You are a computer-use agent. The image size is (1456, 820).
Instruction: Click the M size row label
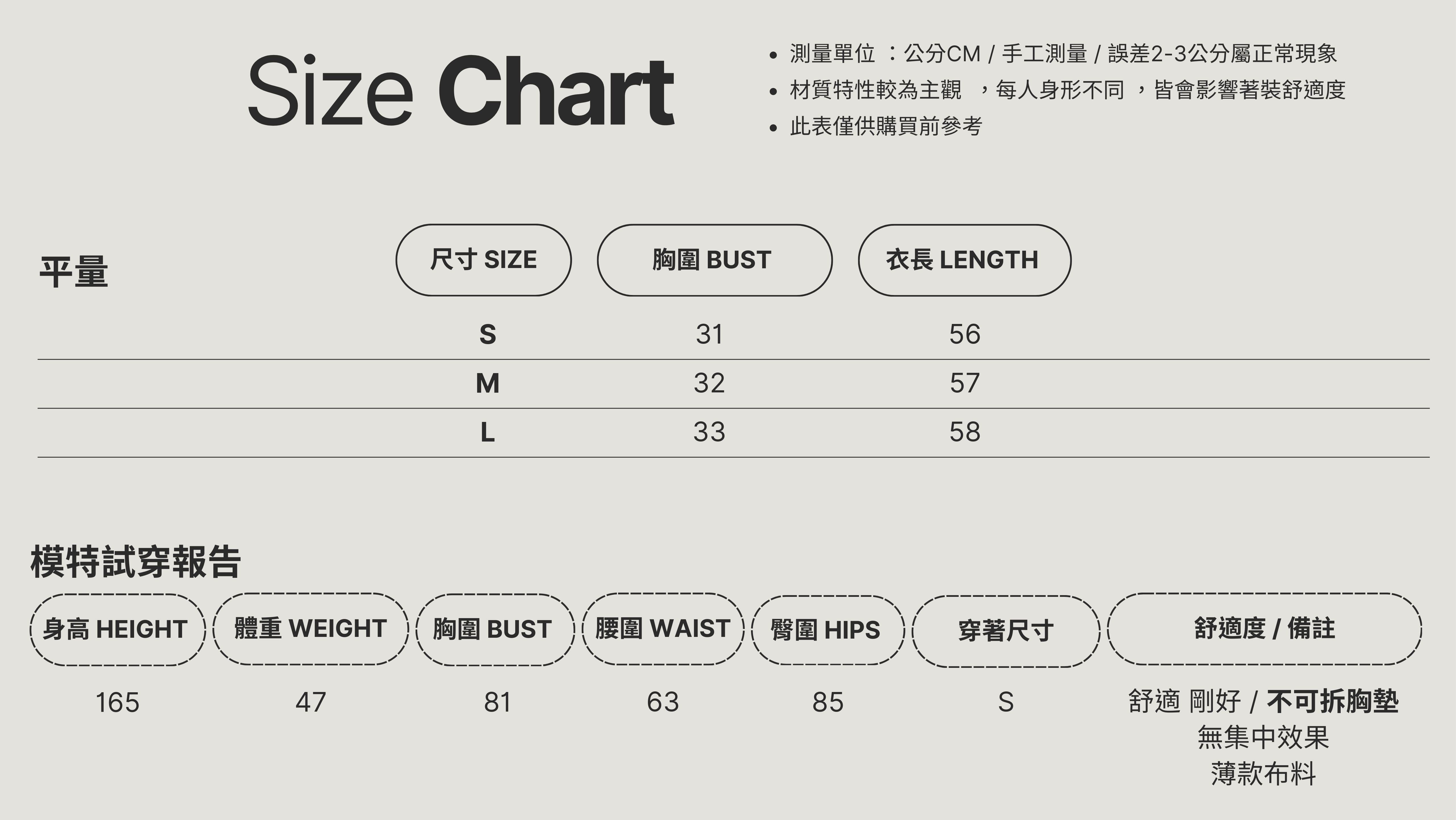[487, 384]
